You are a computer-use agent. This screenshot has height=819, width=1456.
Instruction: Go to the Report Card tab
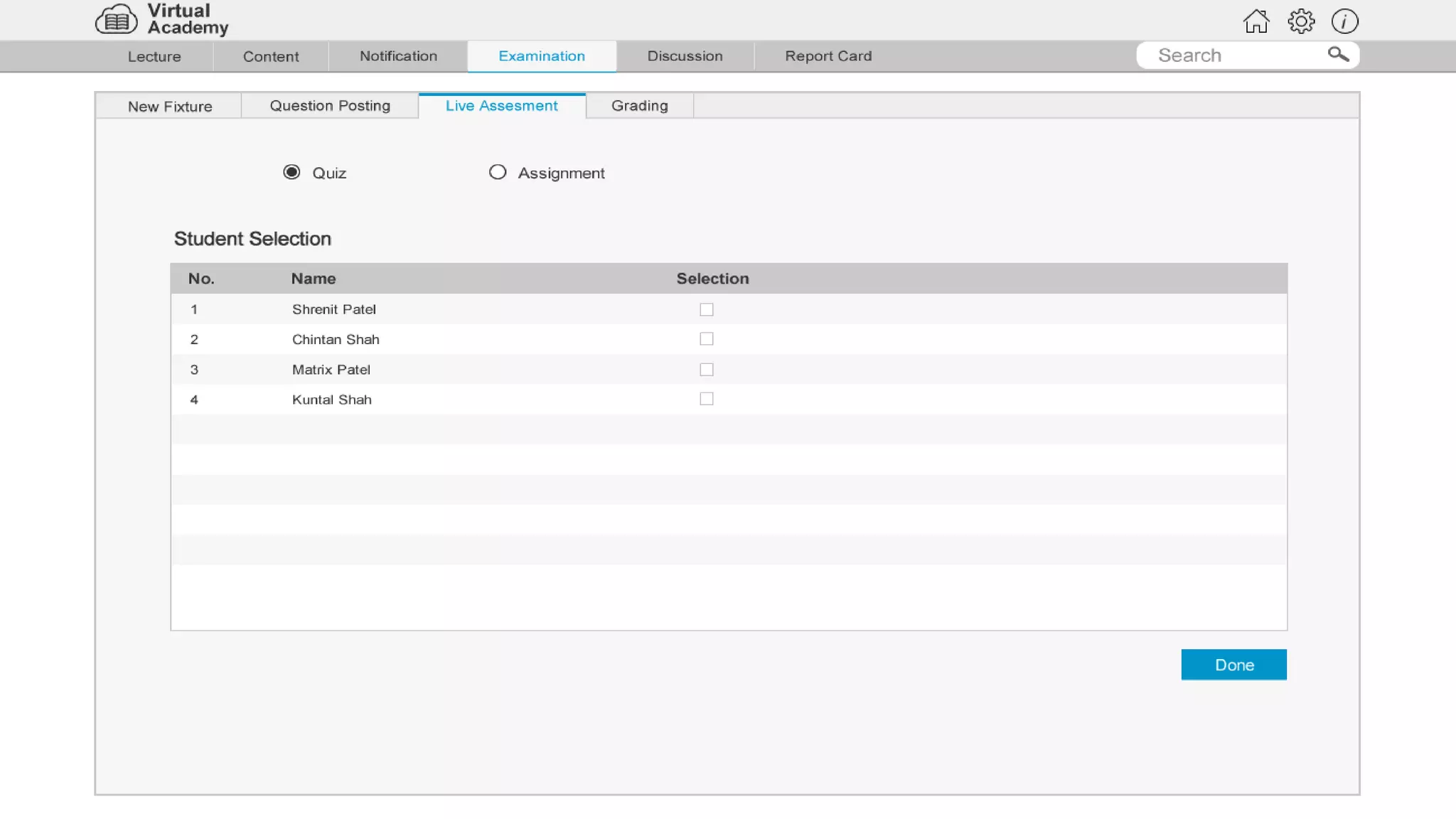828,56
